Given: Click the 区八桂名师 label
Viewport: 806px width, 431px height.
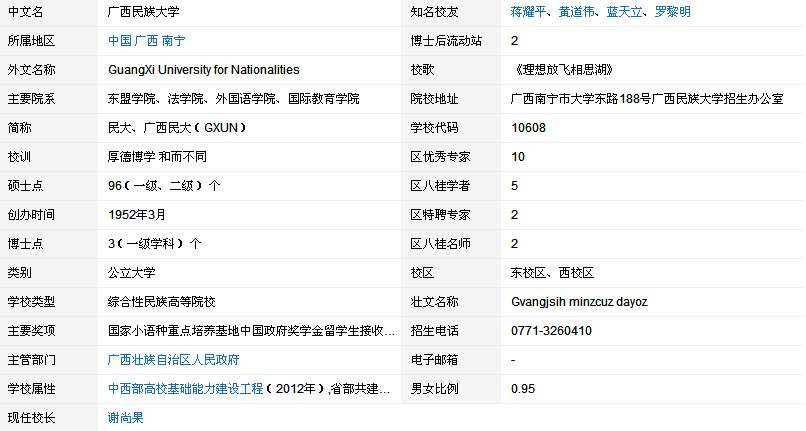Looking at the screenshot, I should click(440, 243).
